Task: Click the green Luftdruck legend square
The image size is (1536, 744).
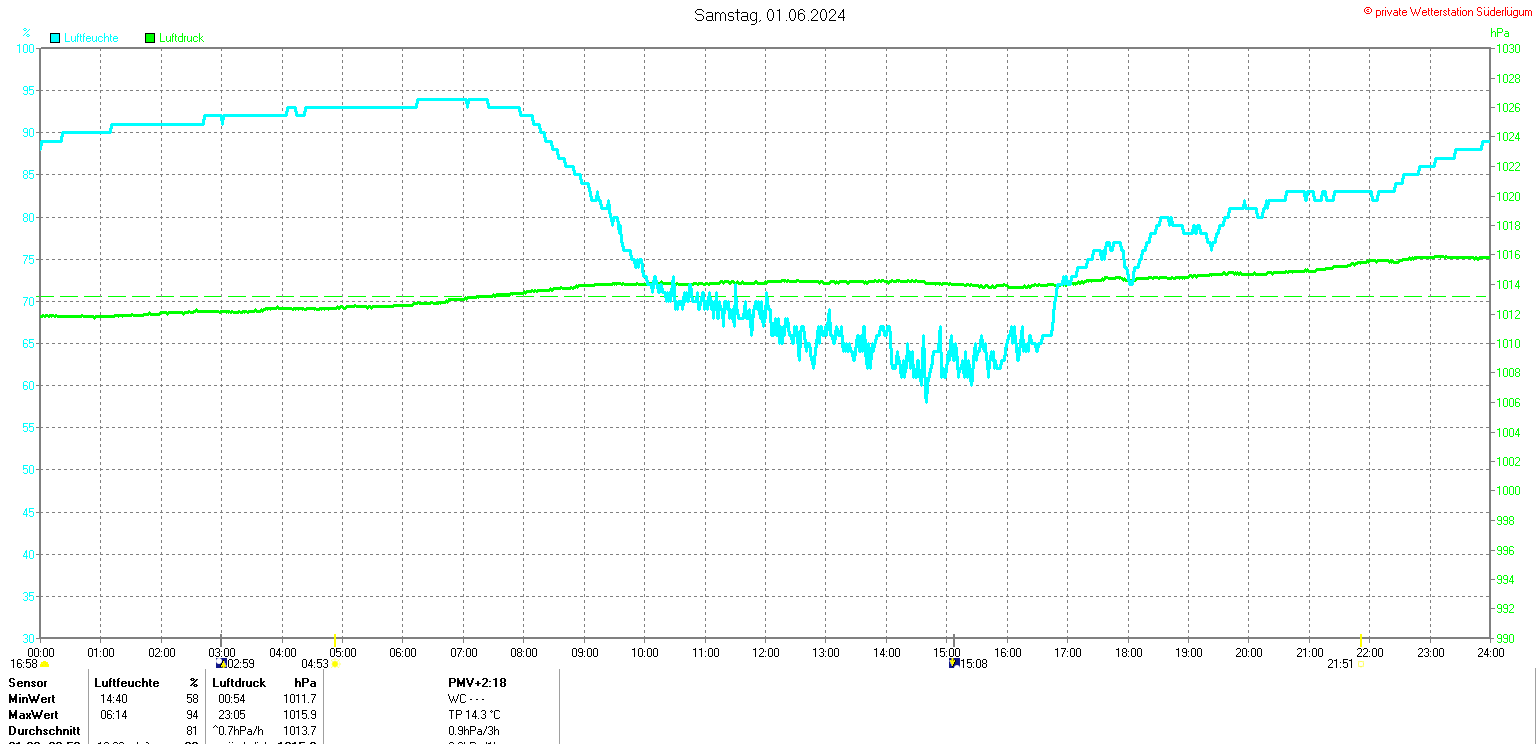Action: [x=150, y=38]
